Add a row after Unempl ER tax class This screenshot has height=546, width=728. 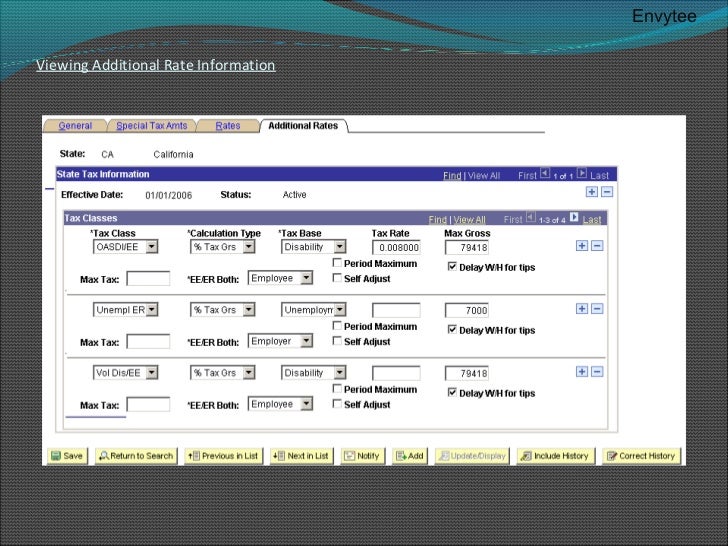[x=581, y=309]
